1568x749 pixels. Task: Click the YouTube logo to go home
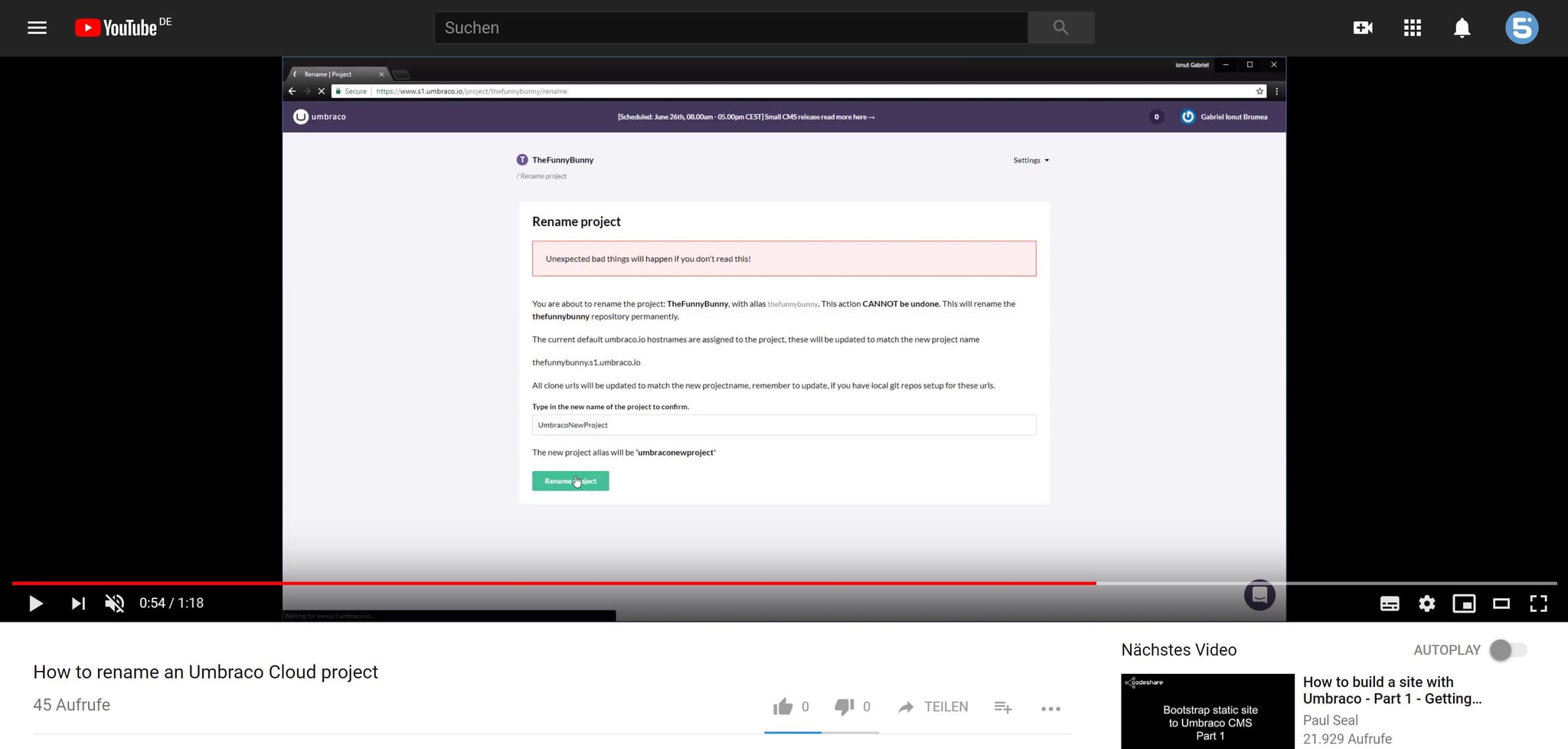tap(116, 28)
